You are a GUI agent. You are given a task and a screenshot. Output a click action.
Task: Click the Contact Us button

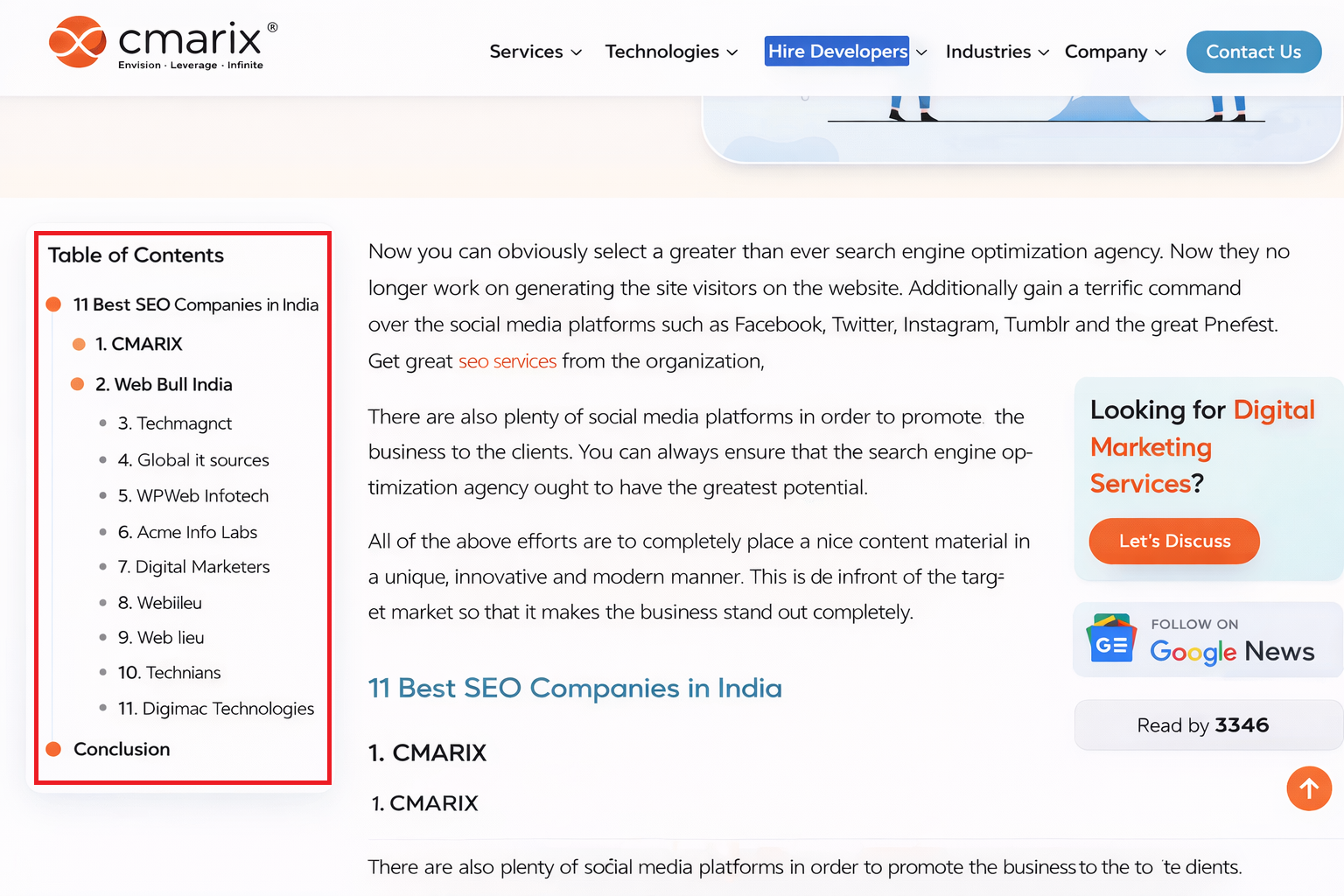[x=1254, y=52]
